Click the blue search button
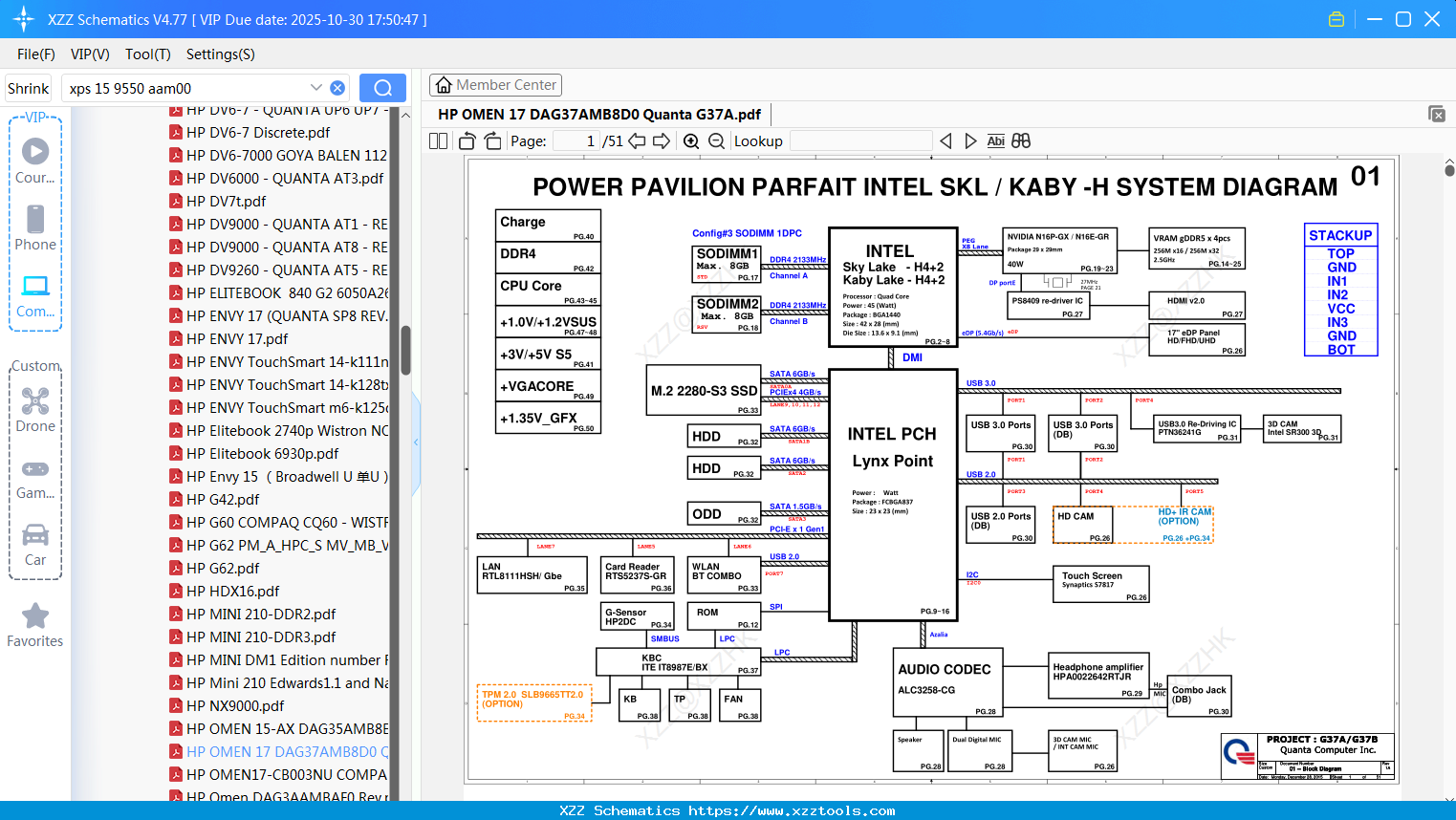The width and height of the screenshot is (1456, 820). click(x=382, y=88)
